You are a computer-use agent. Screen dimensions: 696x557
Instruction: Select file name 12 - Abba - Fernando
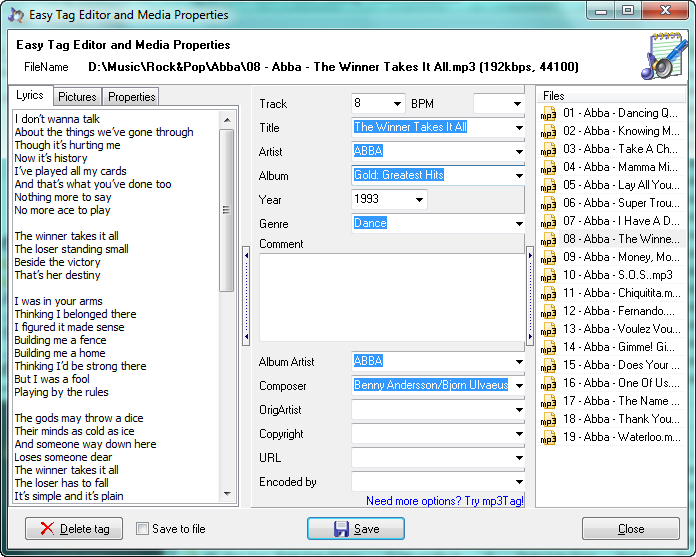tap(618, 311)
